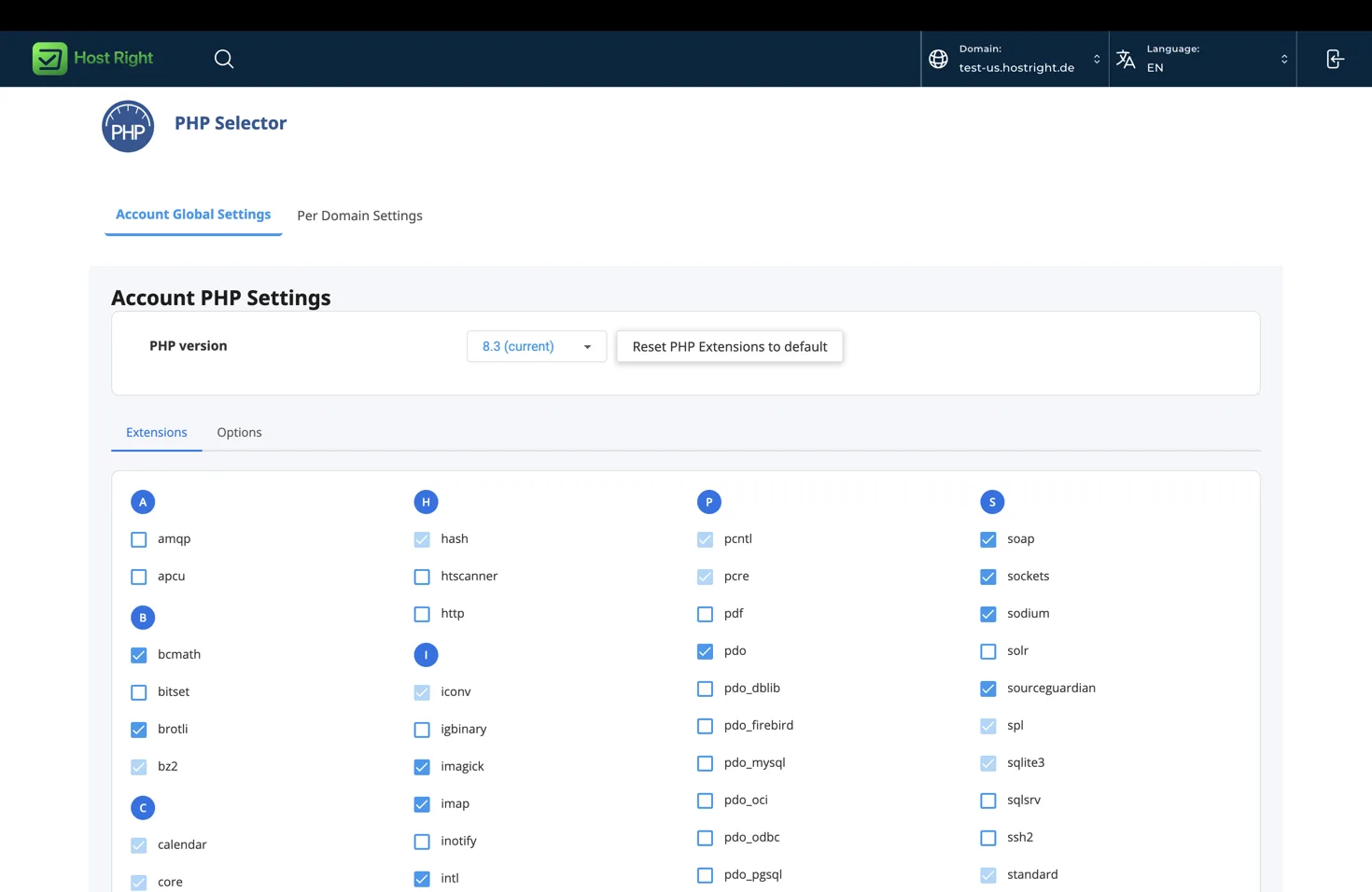The width and height of the screenshot is (1372, 892).
Task: Open the PHP version 8.3 dropdown
Action: 537,346
